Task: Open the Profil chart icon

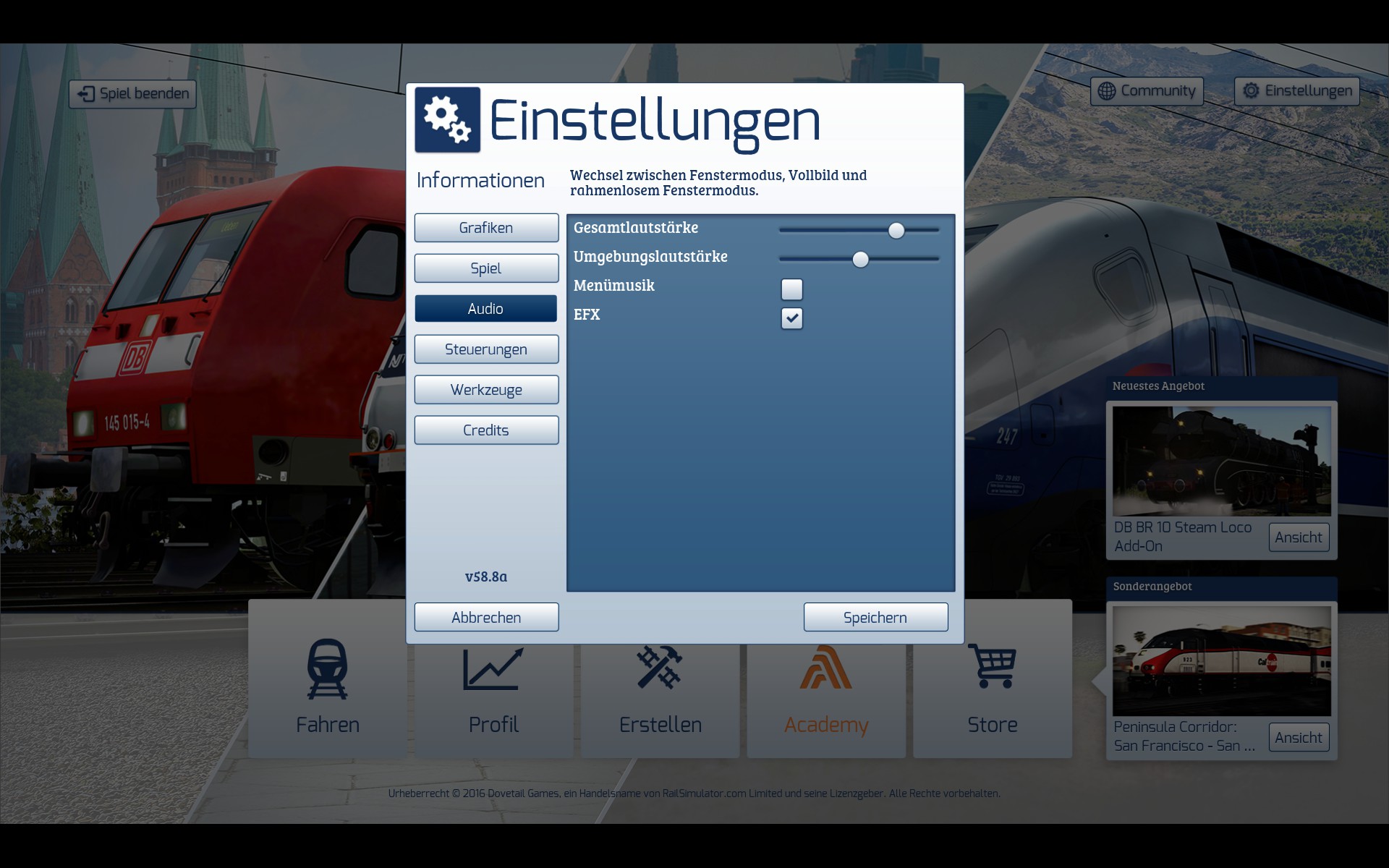Action: (493, 668)
